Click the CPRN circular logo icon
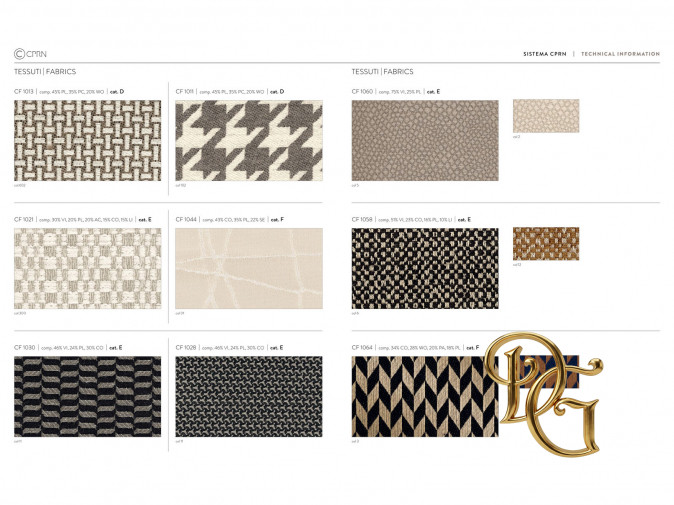The width and height of the screenshot is (674, 505). [x=19, y=54]
